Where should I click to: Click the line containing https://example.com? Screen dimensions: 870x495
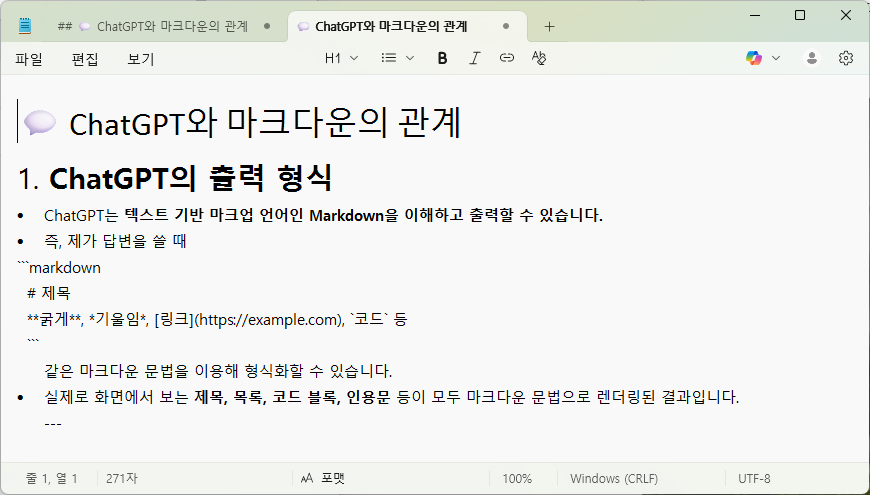(x=217, y=320)
